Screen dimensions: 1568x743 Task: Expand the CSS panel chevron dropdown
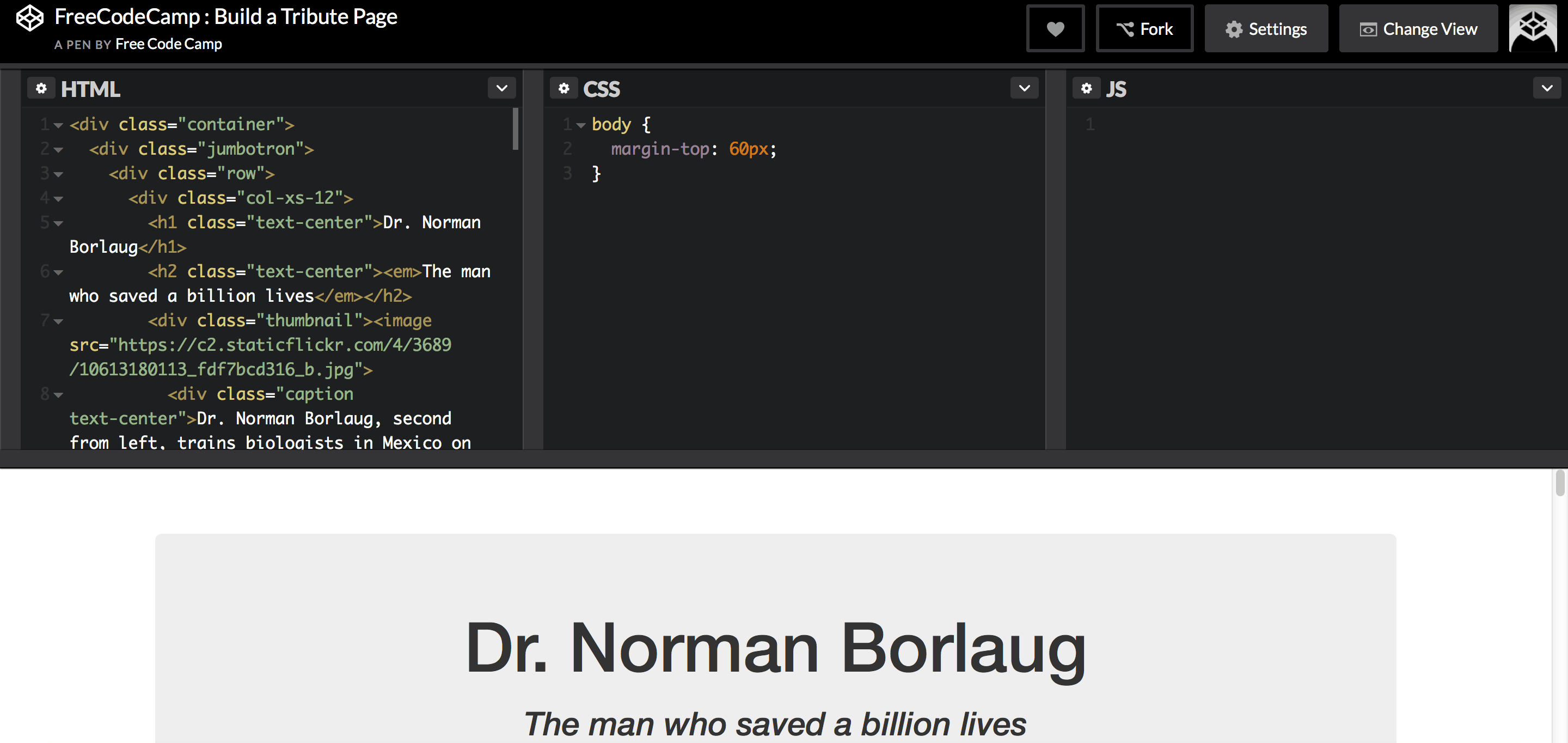1025,88
